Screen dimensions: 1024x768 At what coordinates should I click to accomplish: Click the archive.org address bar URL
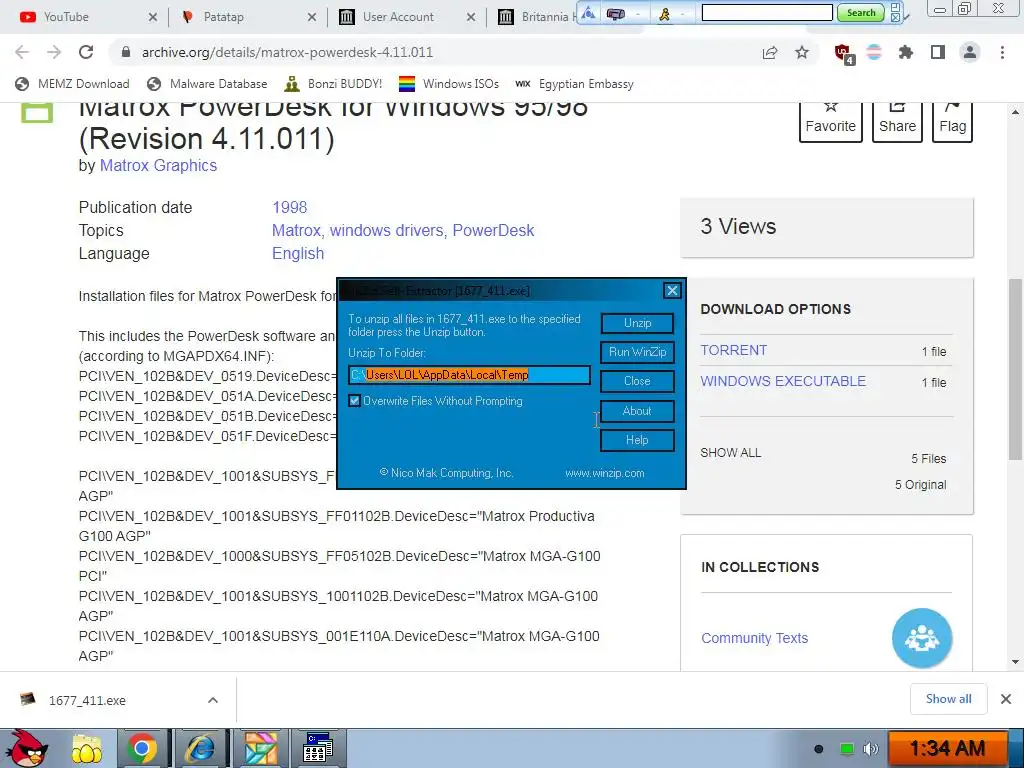pyautogui.click(x=287, y=52)
